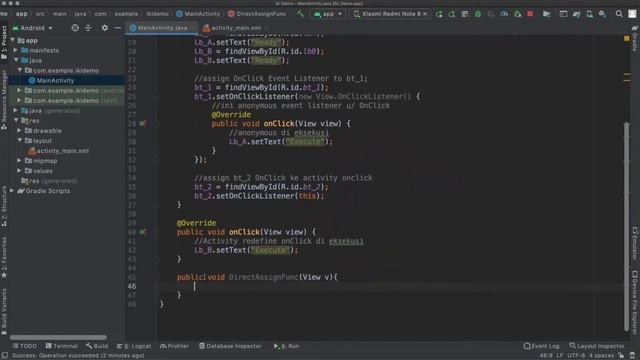The image size is (640, 360).
Task: Click the Select Opened File target icon
Action: click(x=75, y=28)
